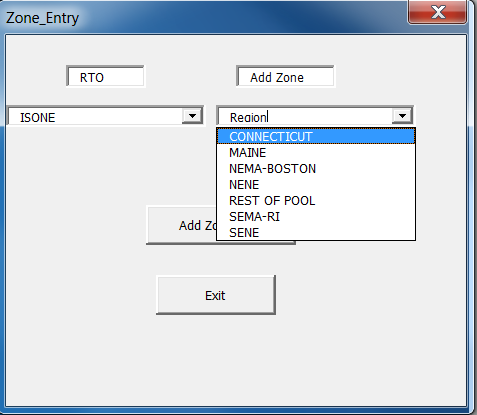Pick SENE in the zone list
477x415 pixels.
[x=316, y=232]
